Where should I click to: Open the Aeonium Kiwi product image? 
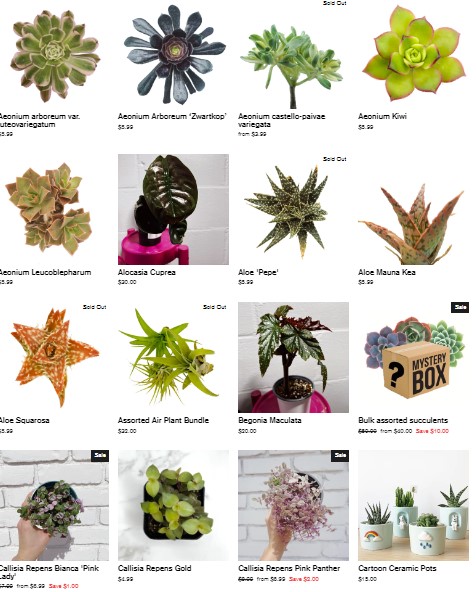[413, 54]
